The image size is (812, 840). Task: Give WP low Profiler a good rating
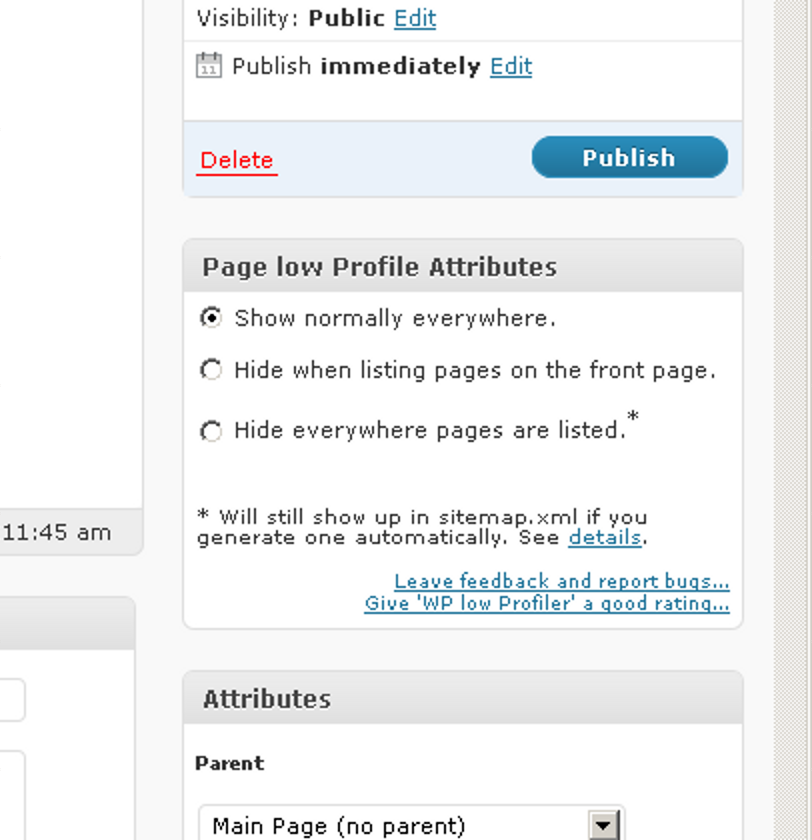click(x=546, y=604)
